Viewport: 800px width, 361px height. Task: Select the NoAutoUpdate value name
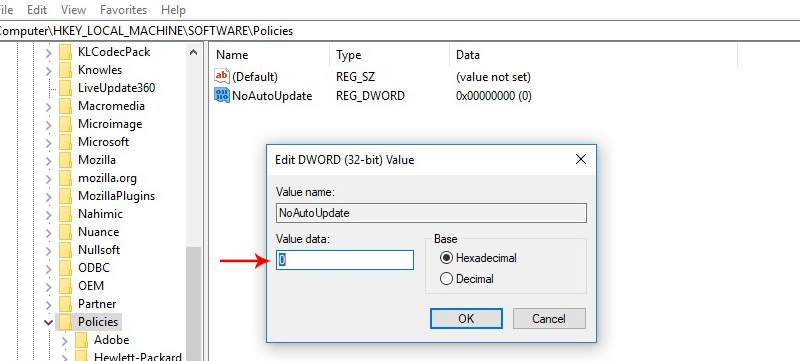click(x=272, y=96)
